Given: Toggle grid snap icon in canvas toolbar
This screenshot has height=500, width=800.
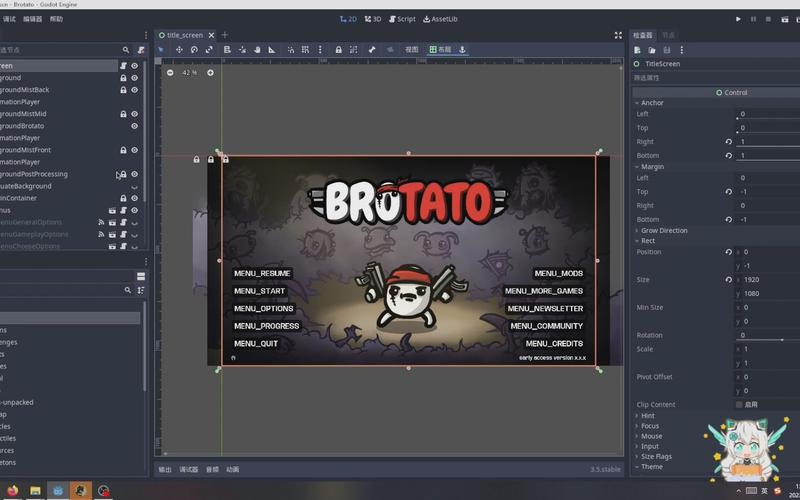Looking at the screenshot, I should coord(305,49).
